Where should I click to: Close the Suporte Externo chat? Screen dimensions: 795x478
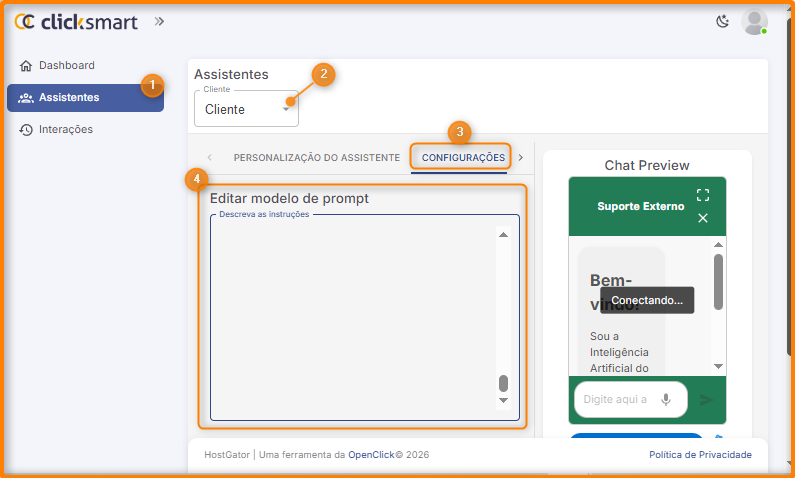703,218
